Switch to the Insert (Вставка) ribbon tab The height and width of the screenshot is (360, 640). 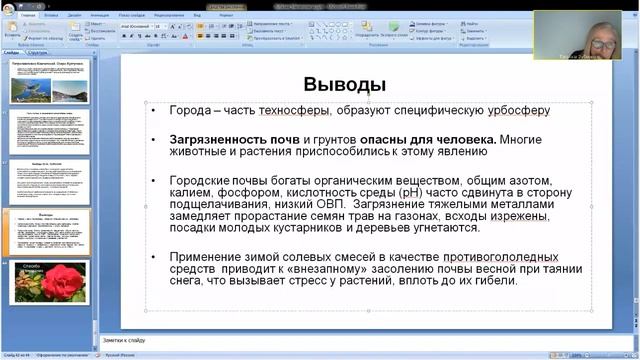[51, 15]
